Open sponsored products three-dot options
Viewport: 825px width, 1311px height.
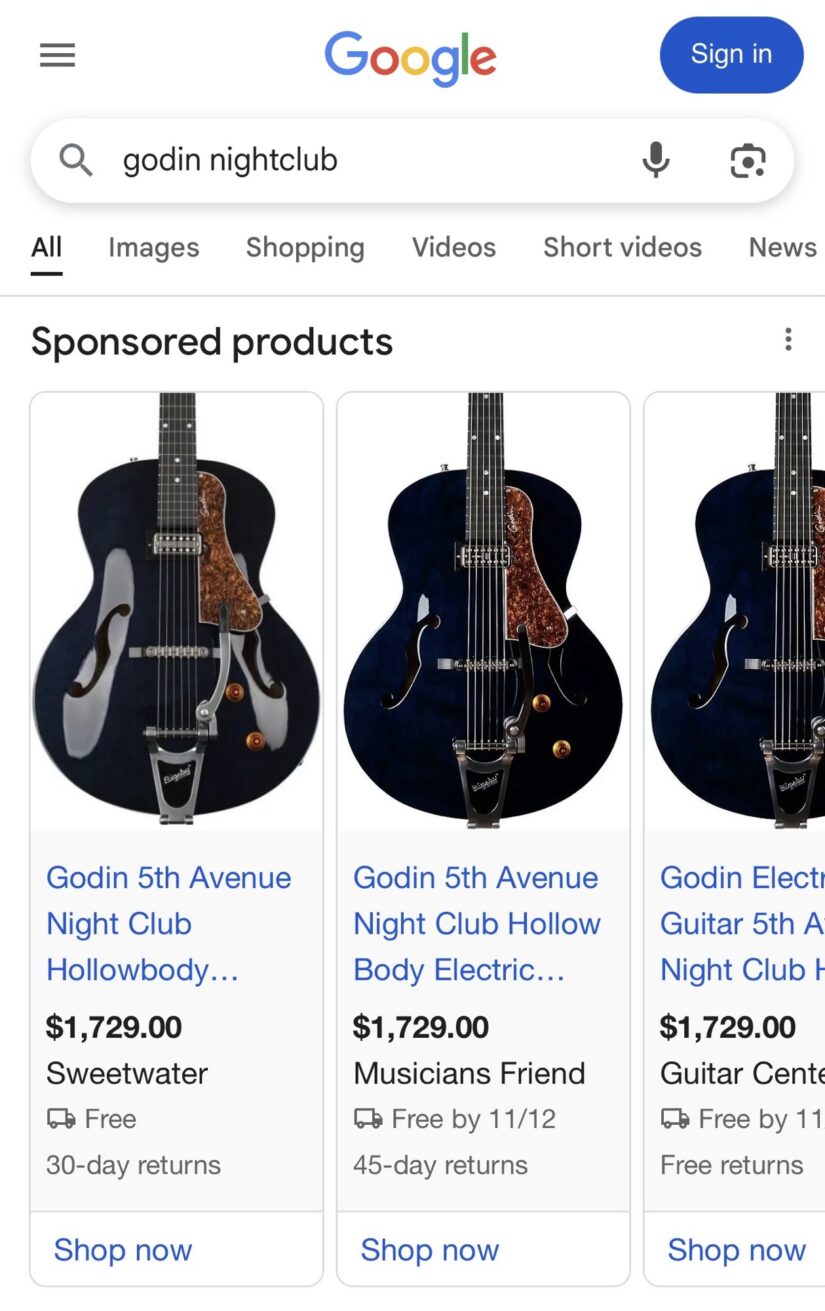(x=788, y=340)
